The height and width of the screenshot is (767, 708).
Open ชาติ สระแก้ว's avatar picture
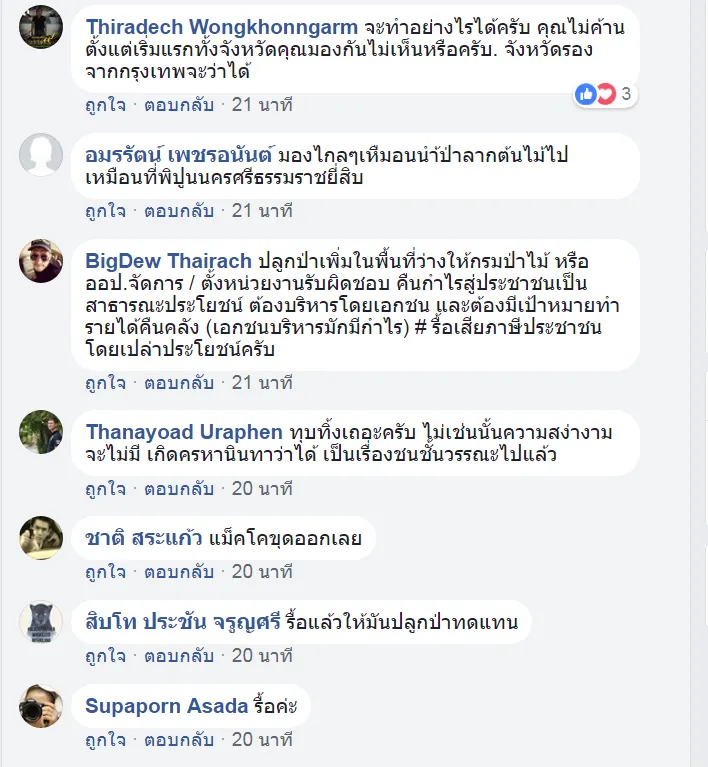[42, 538]
